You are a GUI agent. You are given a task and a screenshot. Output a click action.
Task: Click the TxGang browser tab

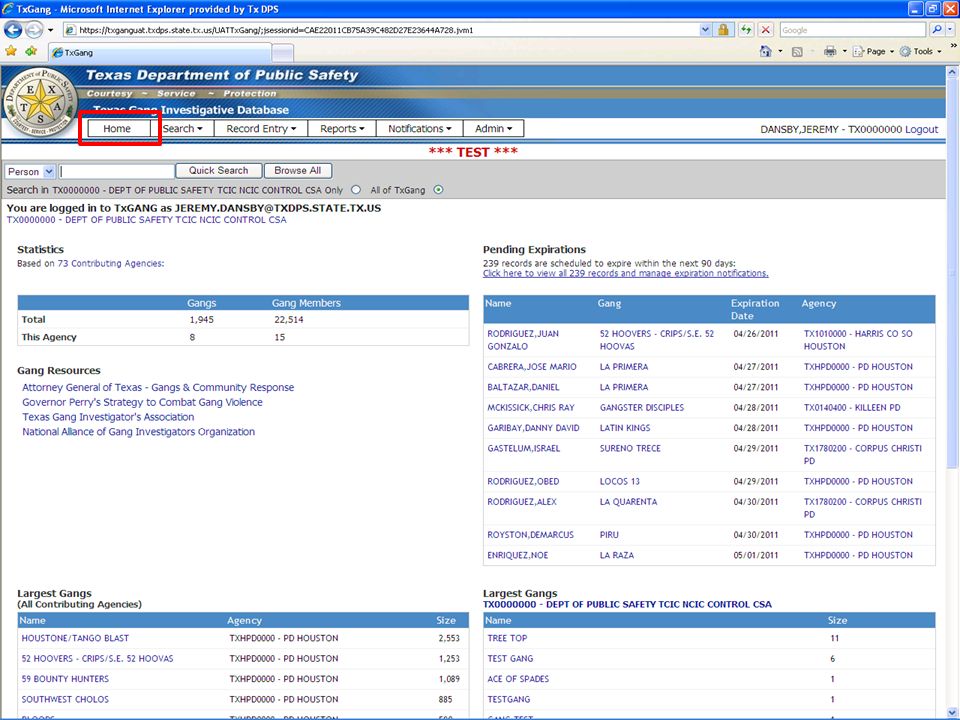pos(159,53)
